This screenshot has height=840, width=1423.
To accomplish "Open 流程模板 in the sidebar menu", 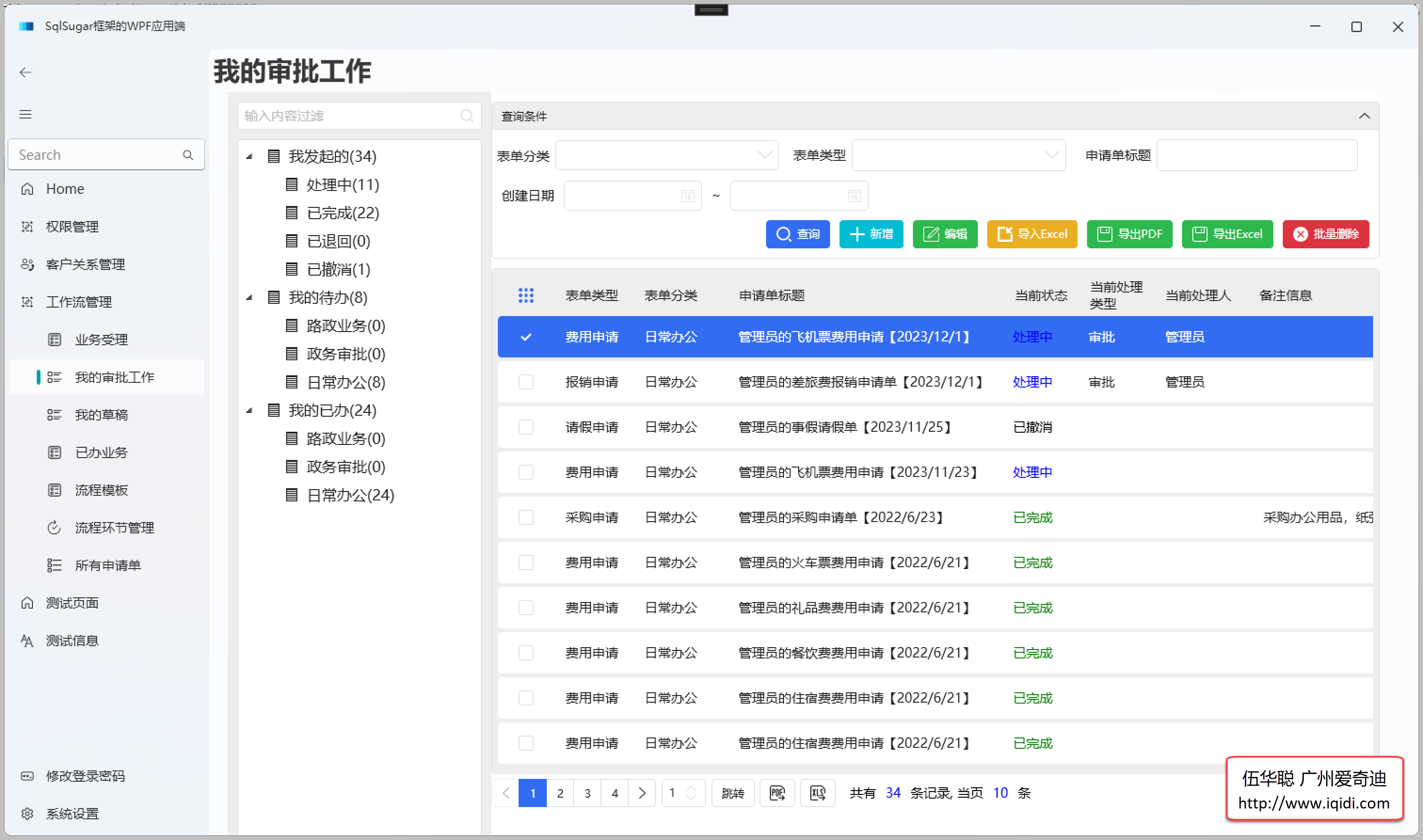I will [101, 490].
